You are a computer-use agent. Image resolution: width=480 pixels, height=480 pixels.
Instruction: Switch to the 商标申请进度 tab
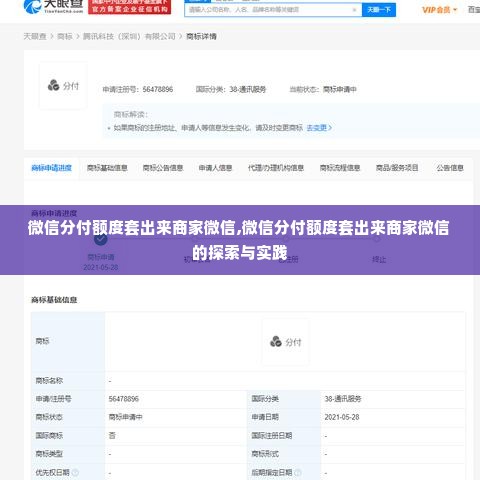(x=52, y=168)
